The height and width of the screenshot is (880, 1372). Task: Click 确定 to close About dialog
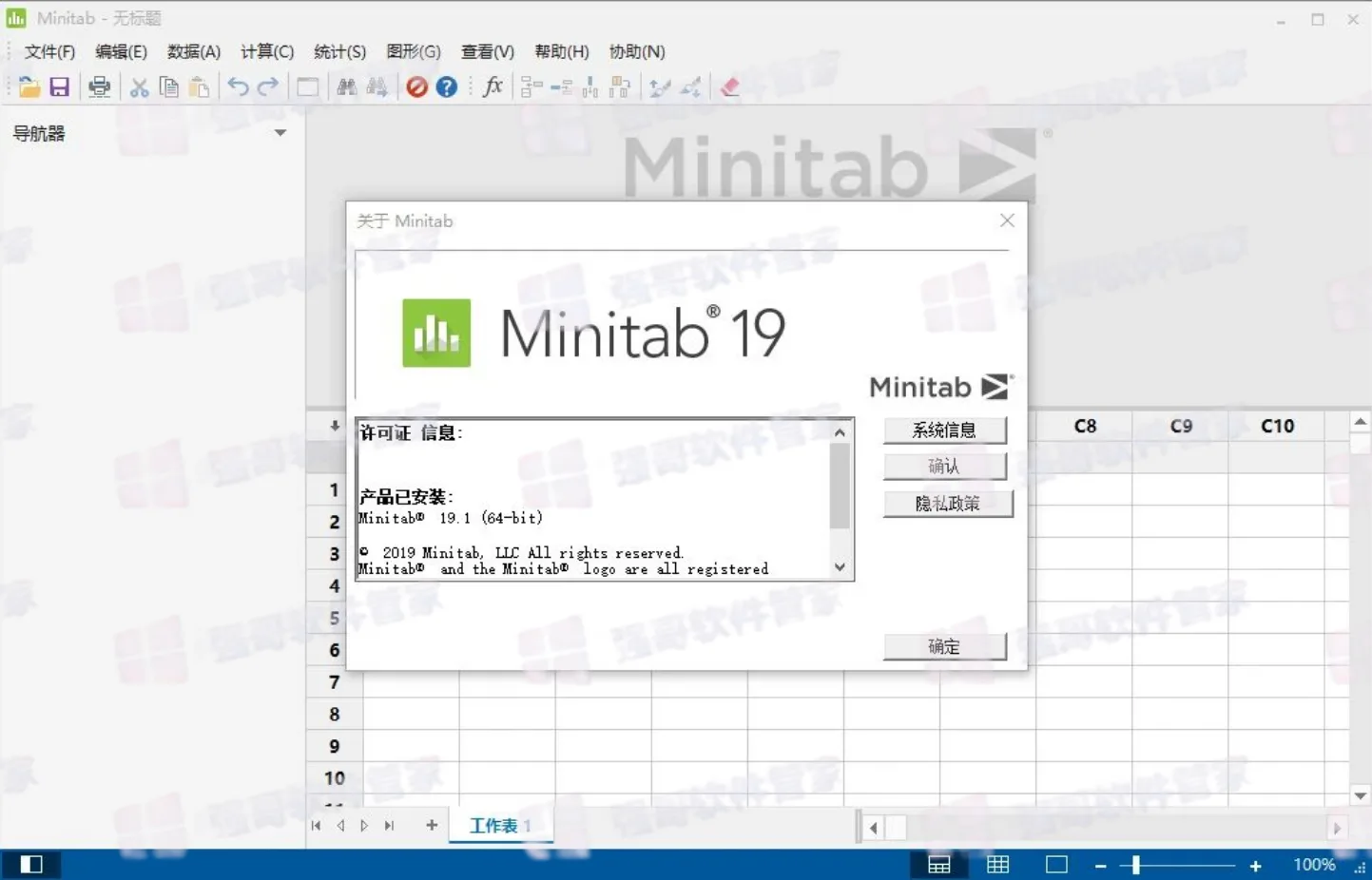[945, 647]
